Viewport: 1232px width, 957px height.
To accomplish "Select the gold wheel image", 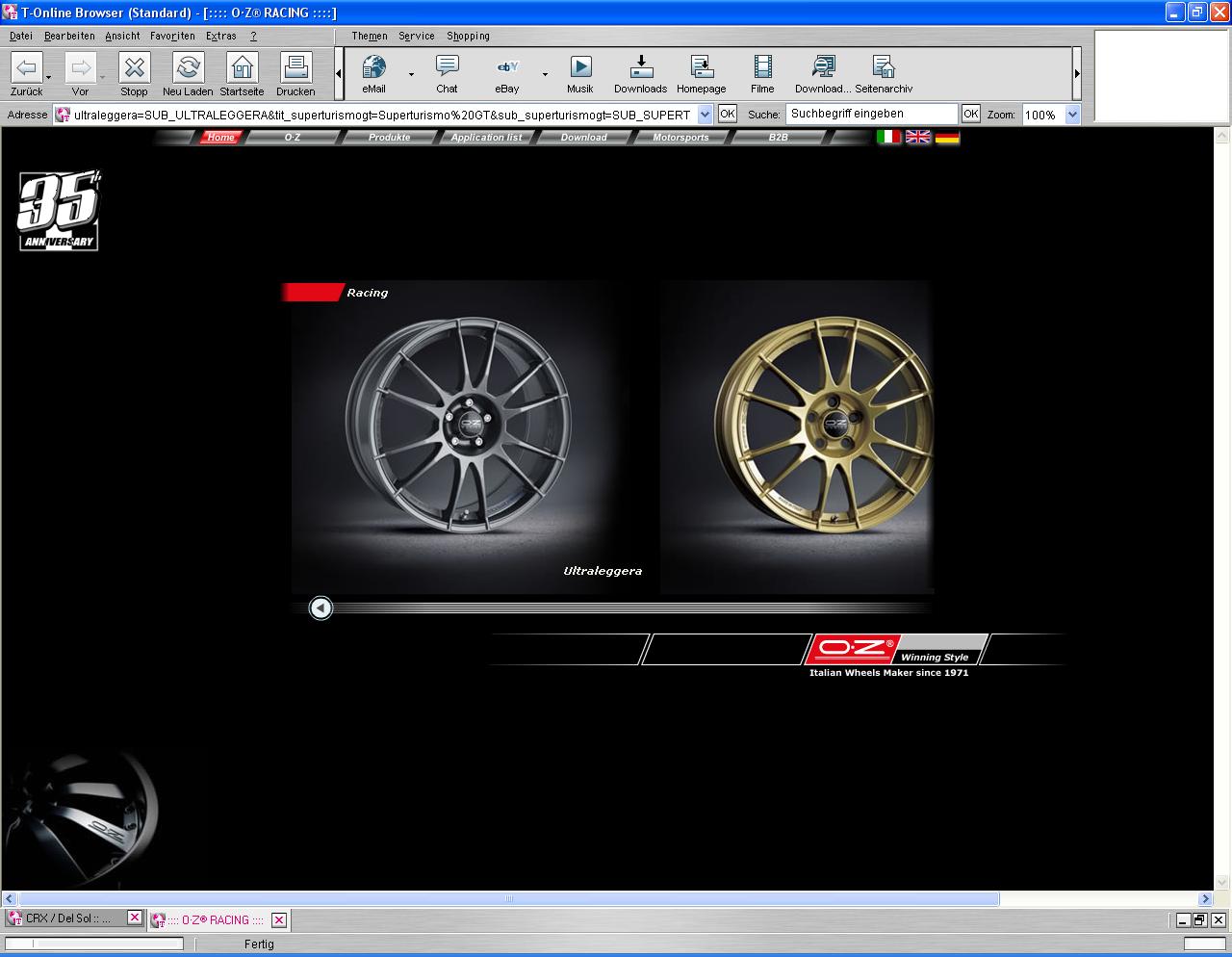I will [x=825, y=424].
